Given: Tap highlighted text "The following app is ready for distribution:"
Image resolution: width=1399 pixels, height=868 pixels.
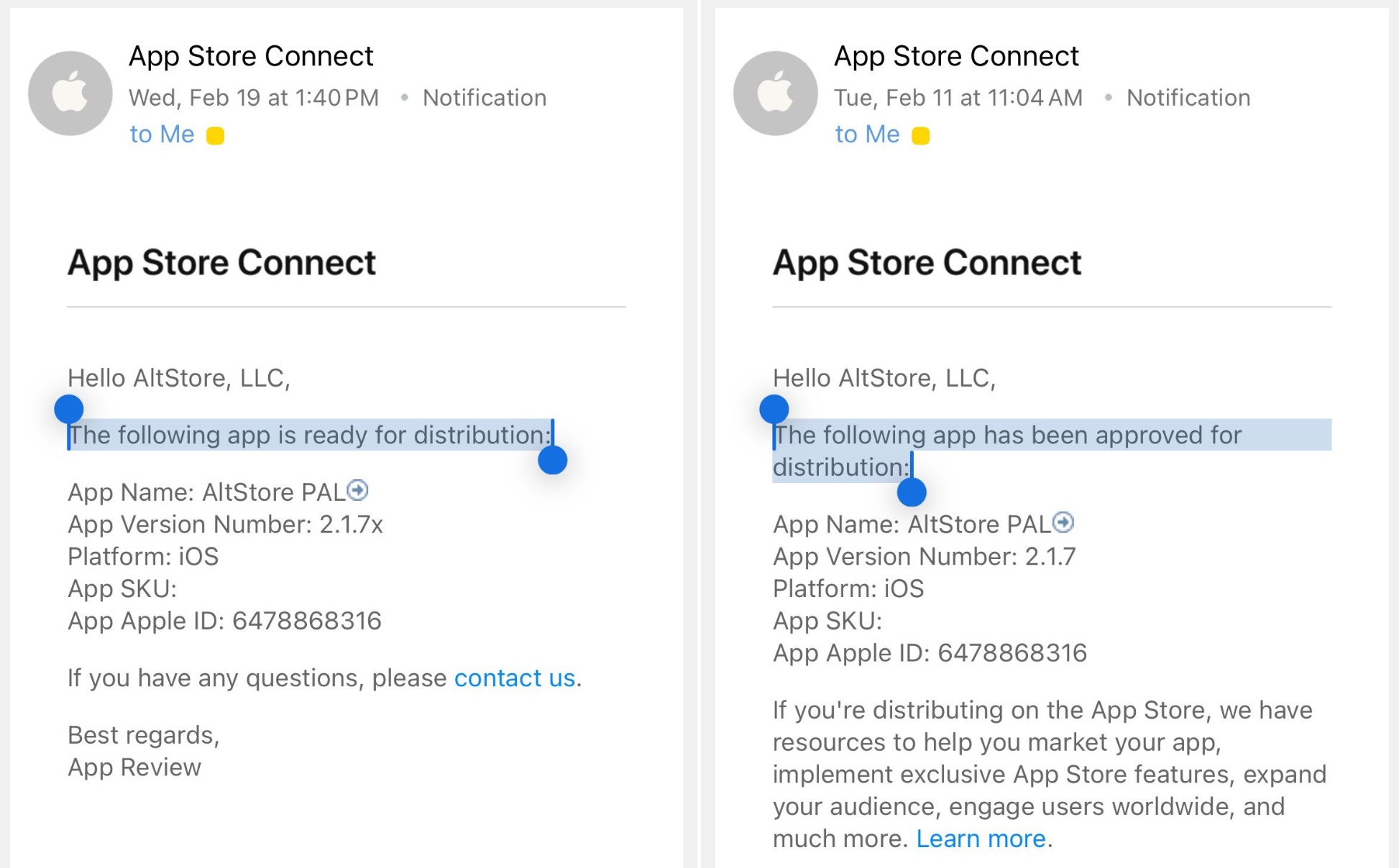Looking at the screenshot, I should 310,435.
